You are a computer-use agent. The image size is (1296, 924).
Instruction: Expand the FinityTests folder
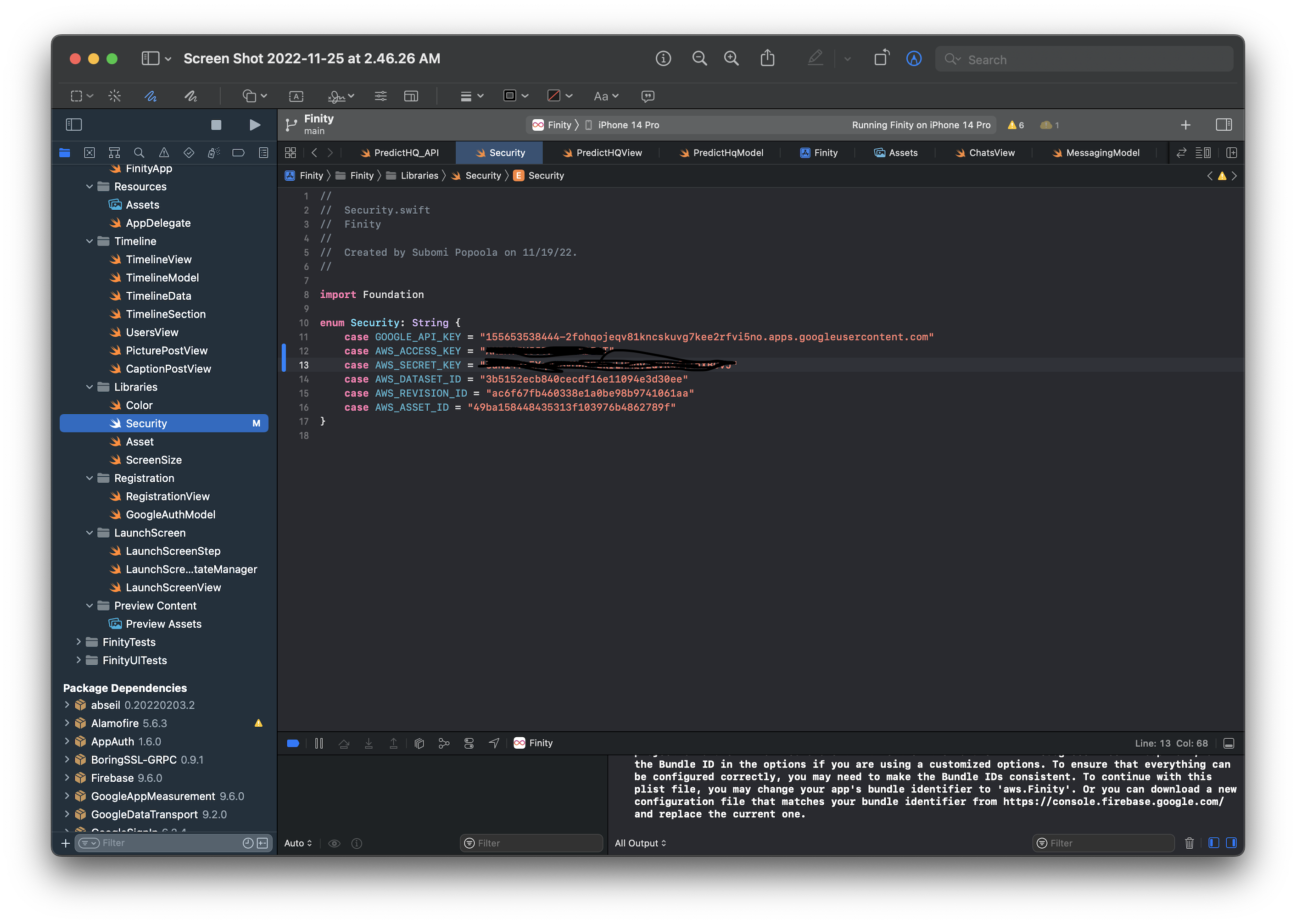[x=78, y=642]
